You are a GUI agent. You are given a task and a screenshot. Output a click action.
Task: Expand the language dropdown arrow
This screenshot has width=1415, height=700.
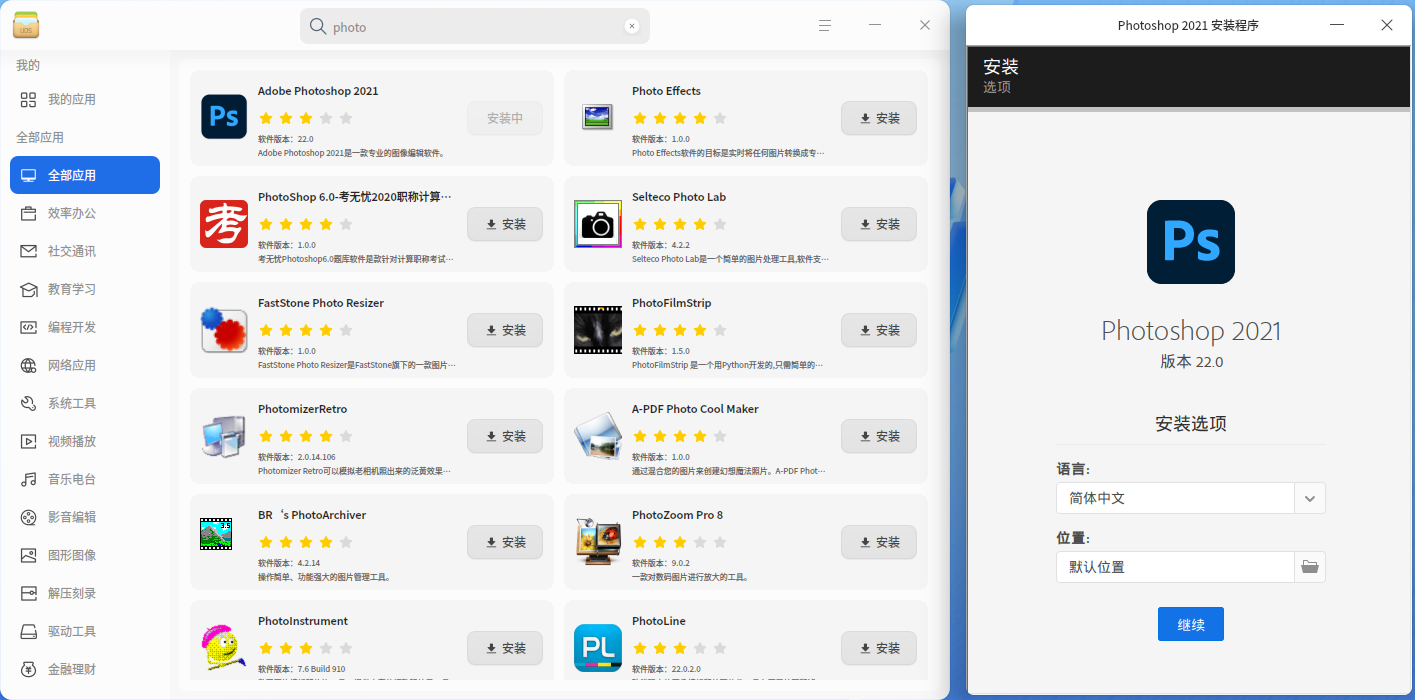point(1310,498)
